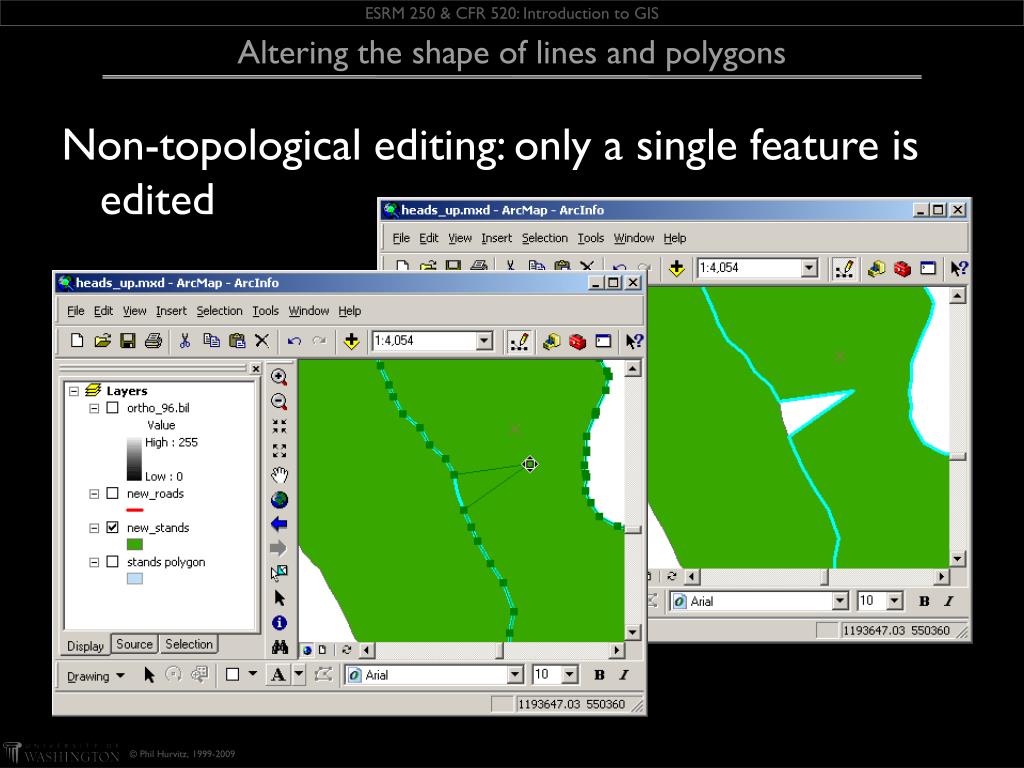
Task: Switch to the Selection tab in table of contents
Action: (x=189, y=645)
